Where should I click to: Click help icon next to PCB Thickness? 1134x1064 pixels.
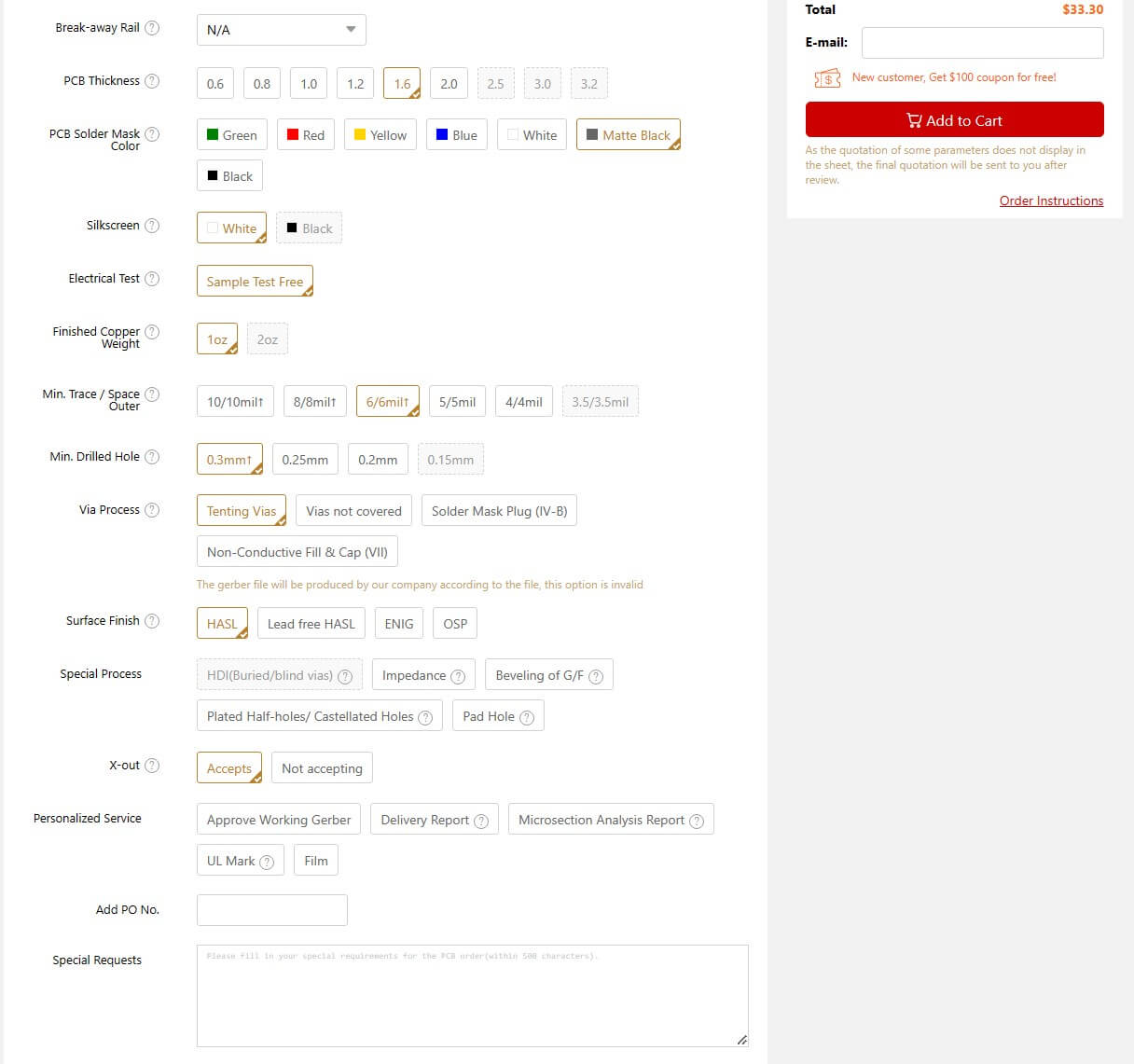[152, 81]
